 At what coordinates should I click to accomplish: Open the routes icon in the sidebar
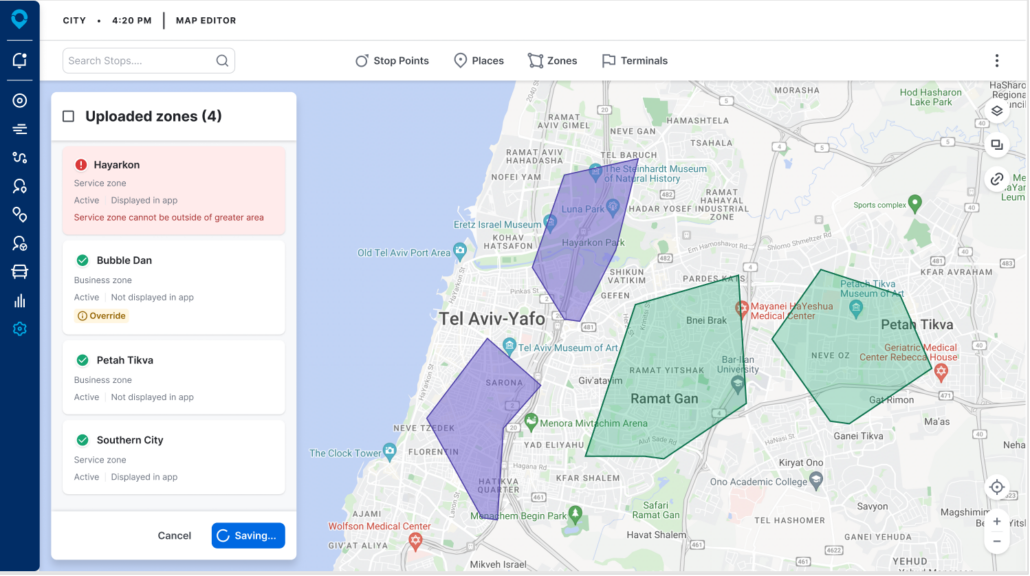click(x=20, y=158)
